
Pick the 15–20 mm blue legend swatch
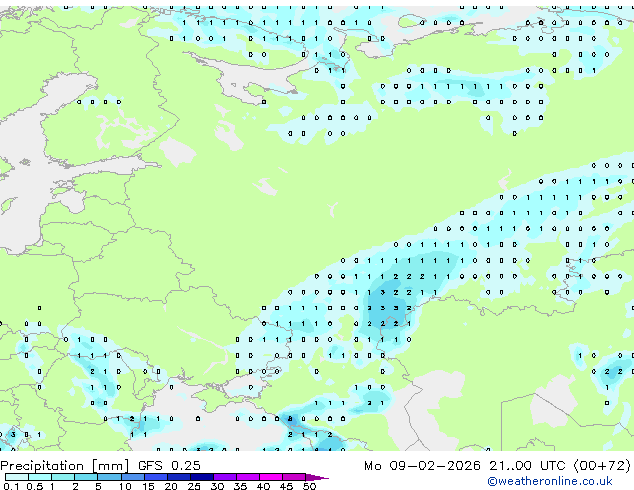pos(156,477)
